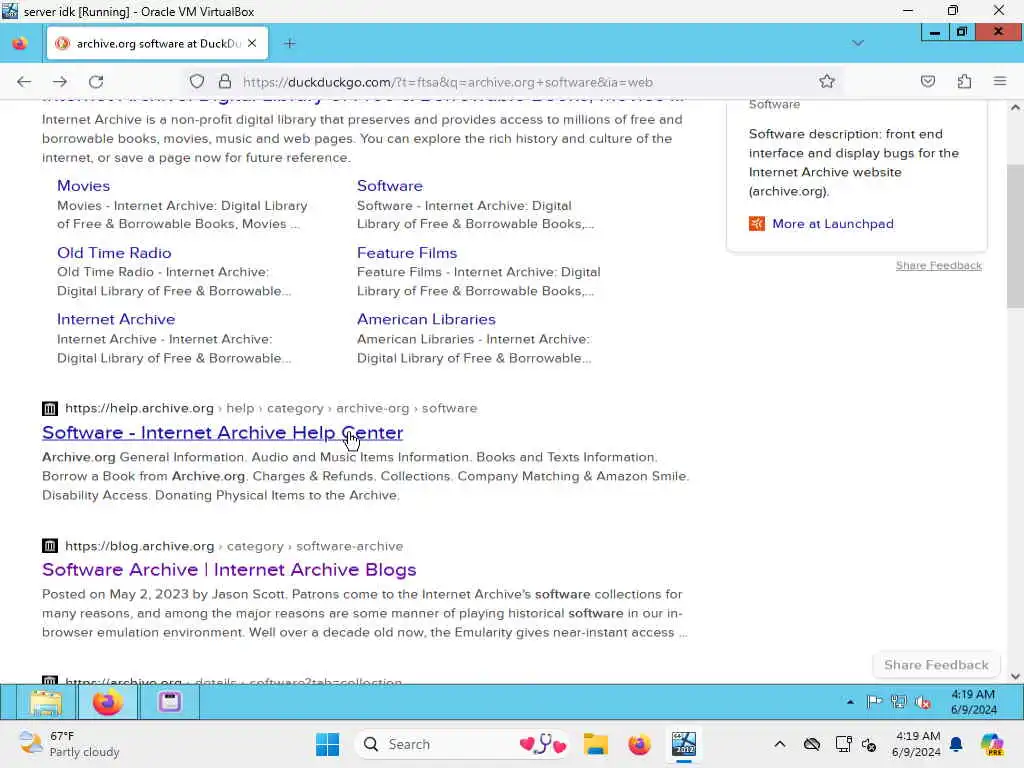Open the Copilot icon in host tray

click(x=992, y=744)
